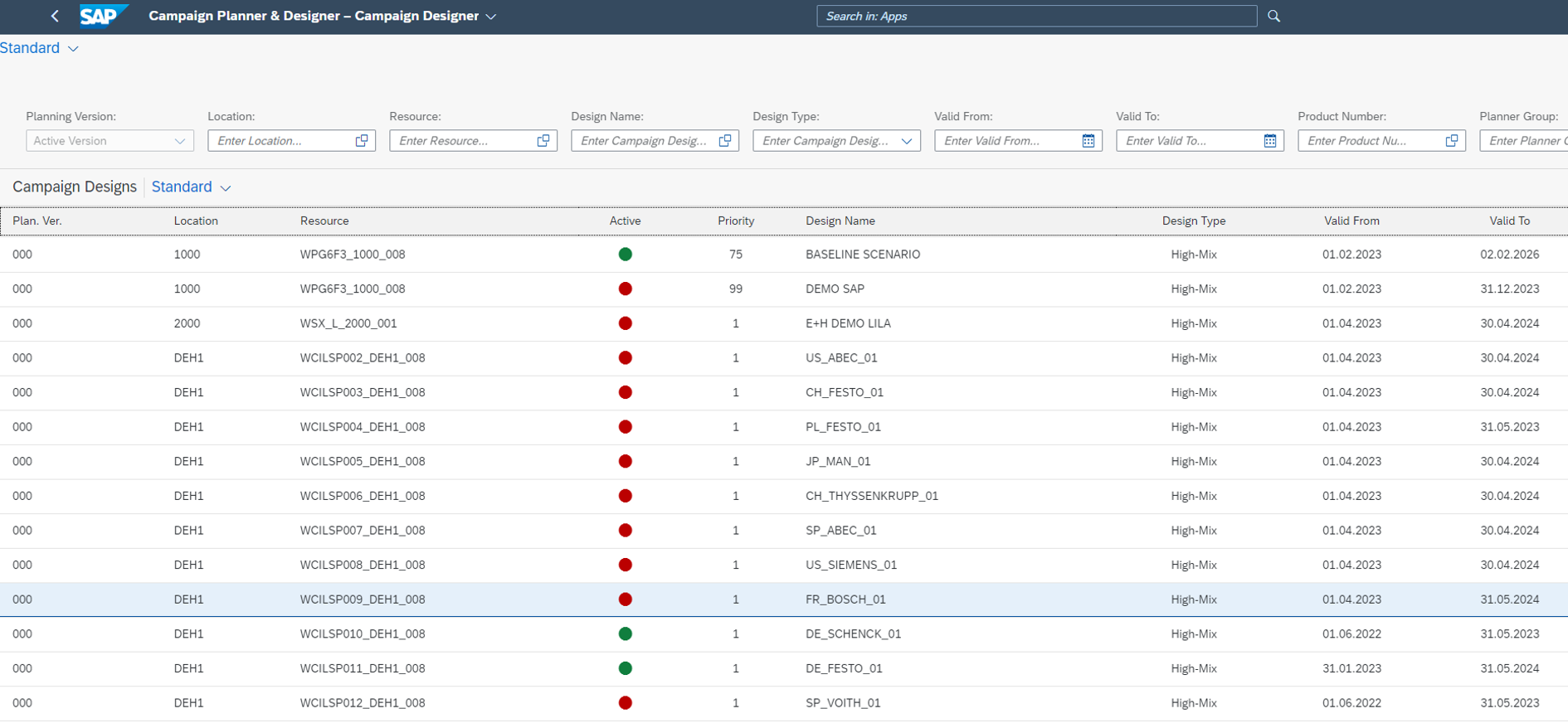Click resource WSX_L_2000_001
This screenshot has height=728, width=1568.
pyautogui.click(x=348, y=323)
